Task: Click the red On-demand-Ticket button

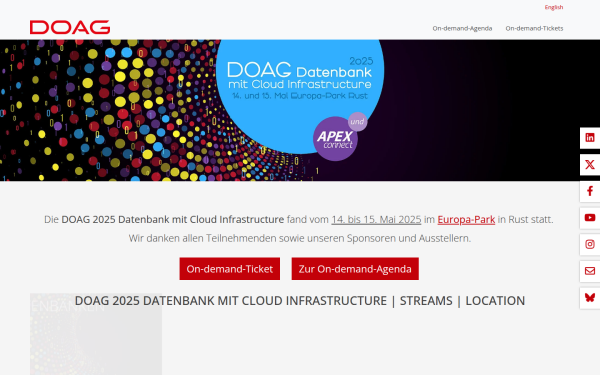Action: pyautogui.click(x=230, y=269)
